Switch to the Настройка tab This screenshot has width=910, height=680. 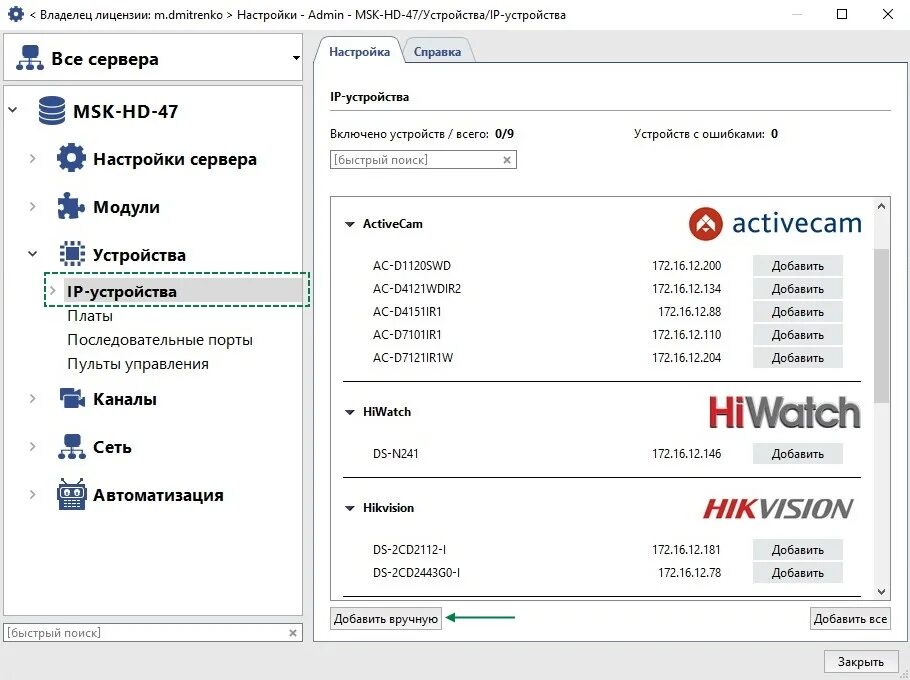[x=359, y=52]
